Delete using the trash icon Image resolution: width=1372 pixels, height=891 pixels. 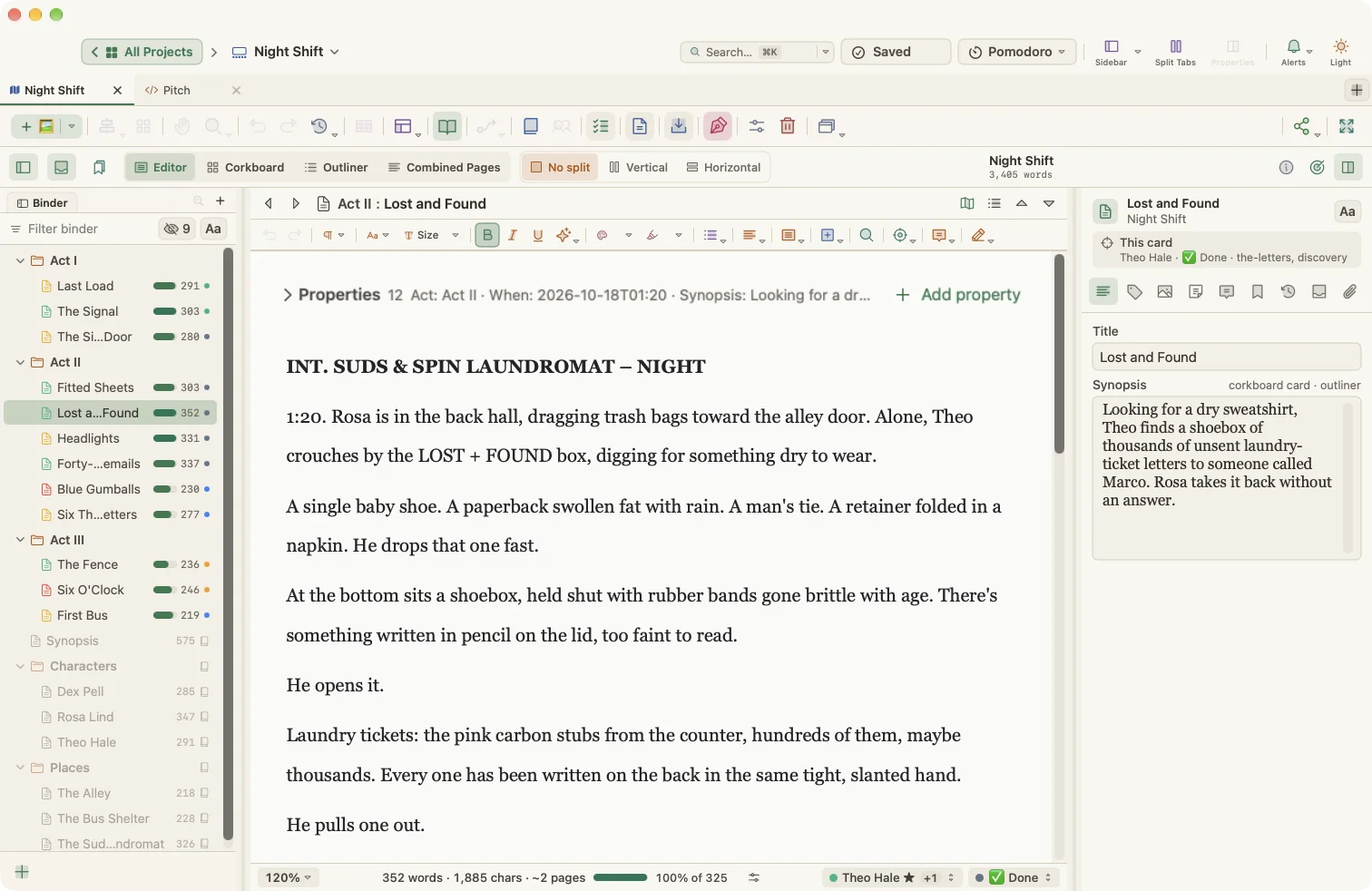(x=788, y=126)
